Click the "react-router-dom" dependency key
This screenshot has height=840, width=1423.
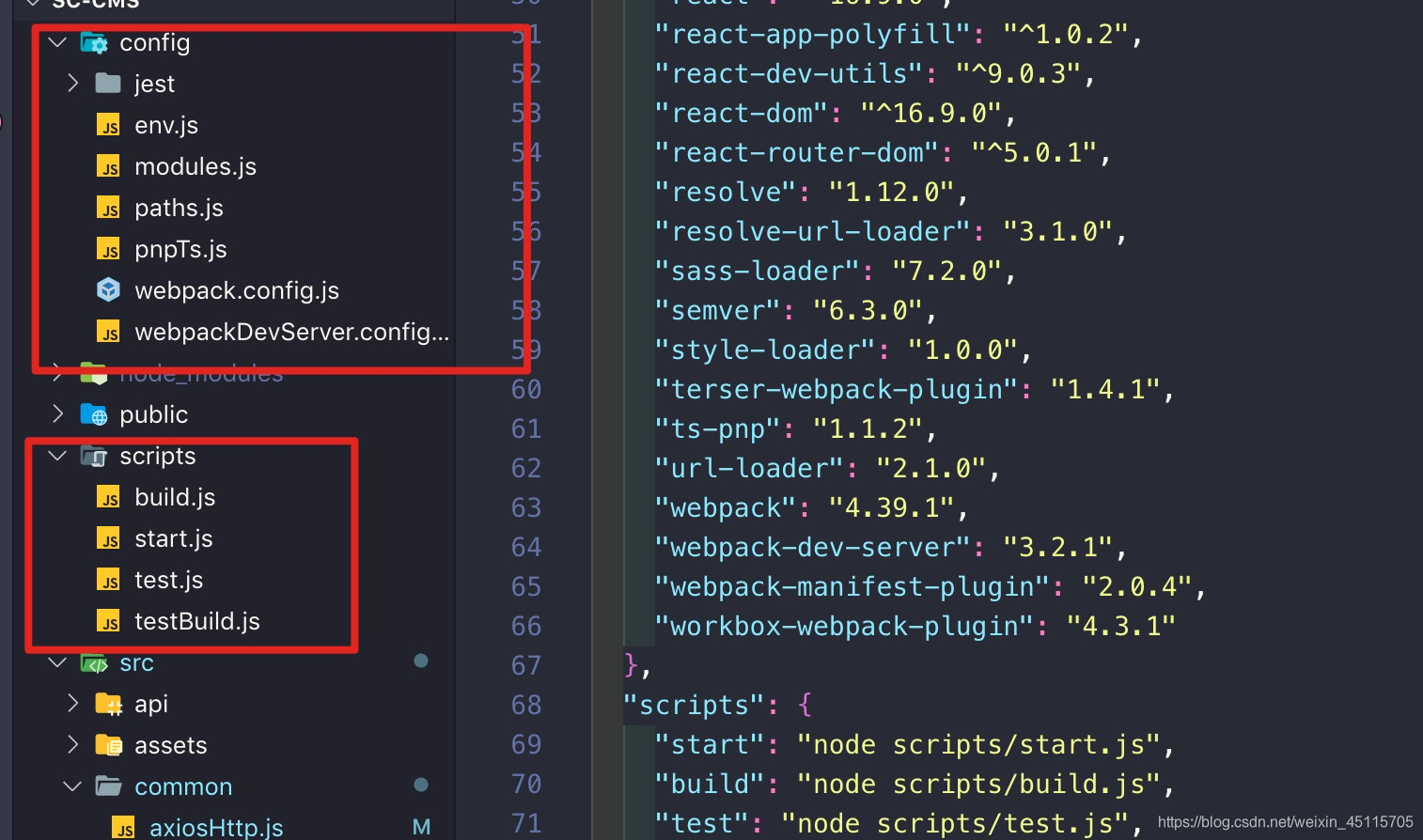(x=797, y=152)
